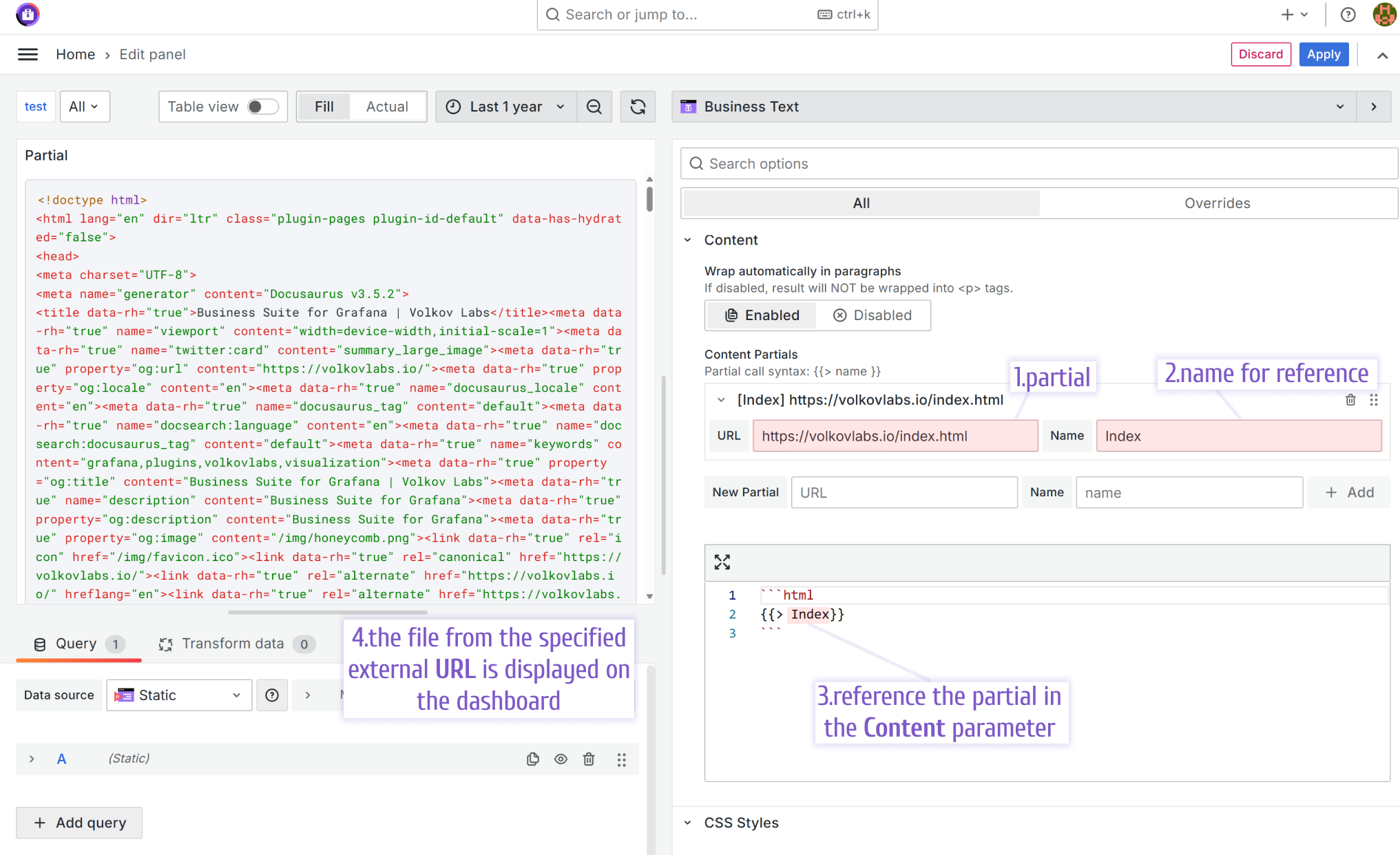Expand the CSS Styles section
The height and width of the screenshot is (855, 1400).
741,823
